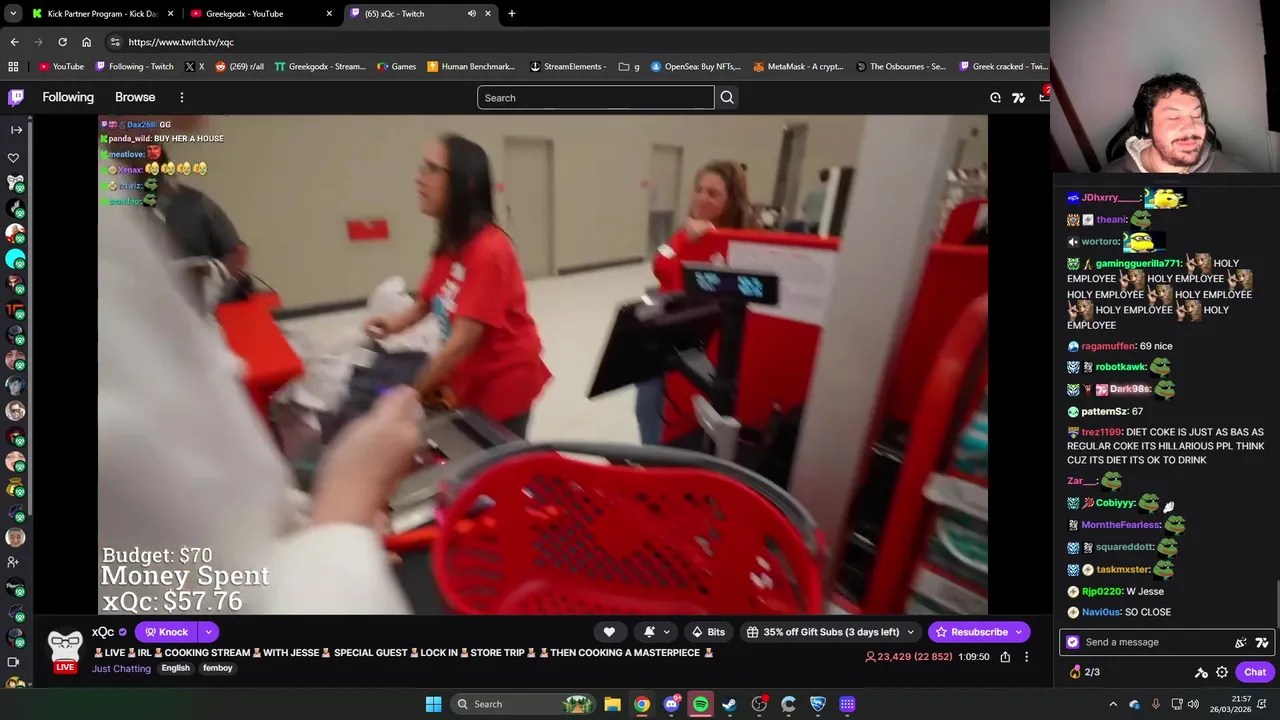The width and height of the screenshot is (1280, 720).
Task: Click username trez1199 in chat
Action: [x=1101, y=432]
